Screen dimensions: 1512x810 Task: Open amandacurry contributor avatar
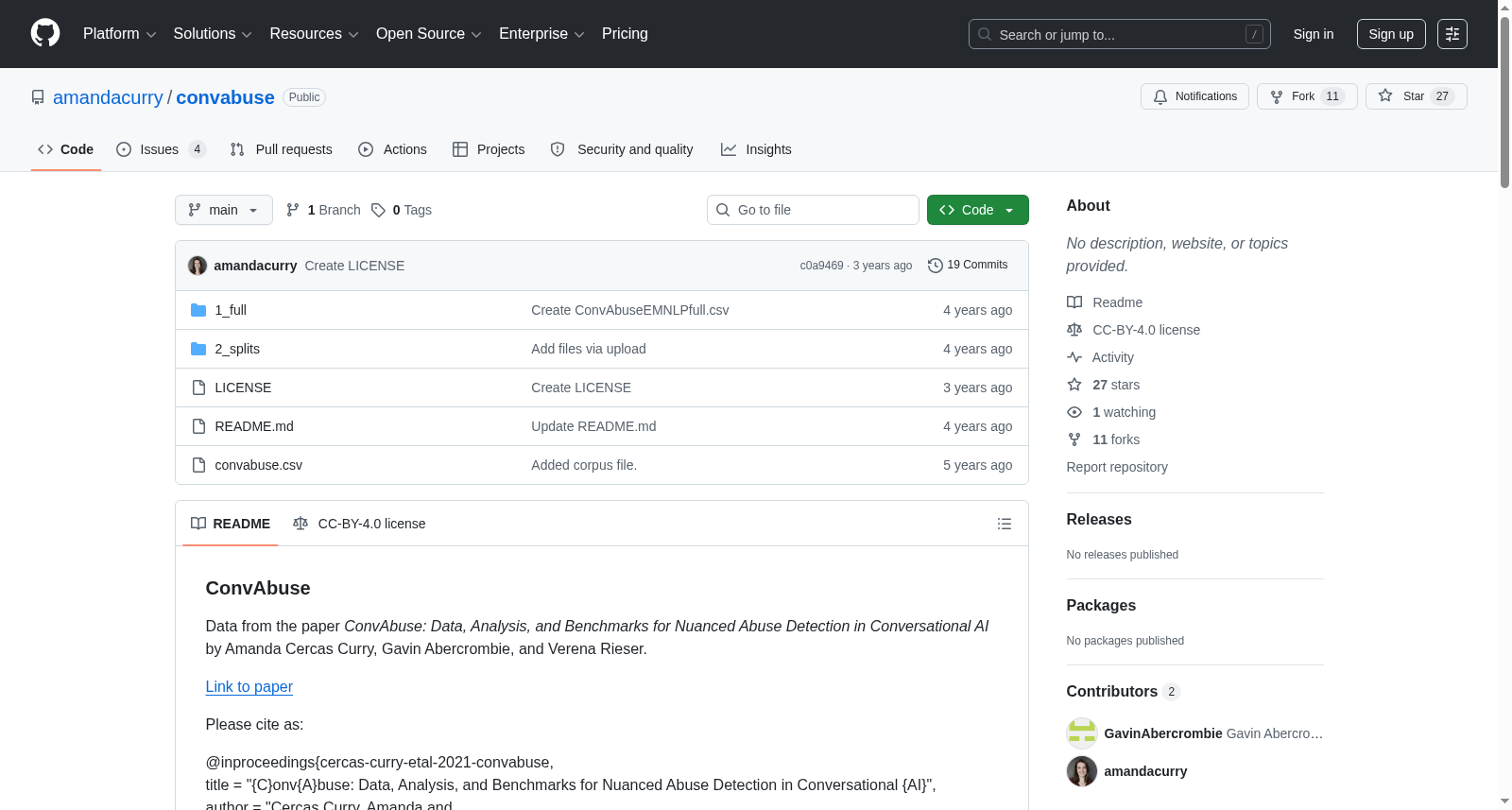(x=1082, y=771)
